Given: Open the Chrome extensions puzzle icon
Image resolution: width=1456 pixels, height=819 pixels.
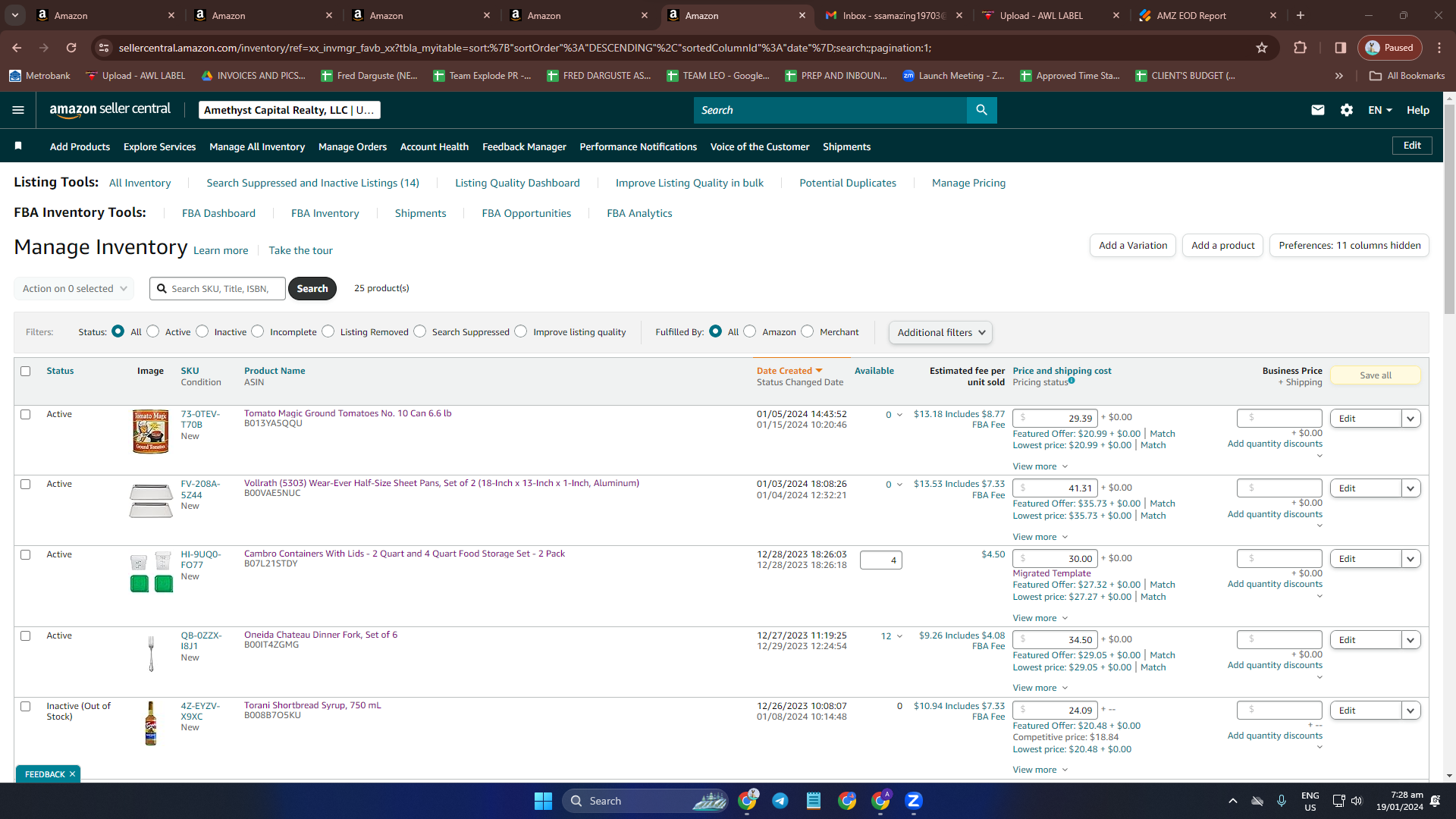Looking at the screenshot, I should click(1300, 48).
